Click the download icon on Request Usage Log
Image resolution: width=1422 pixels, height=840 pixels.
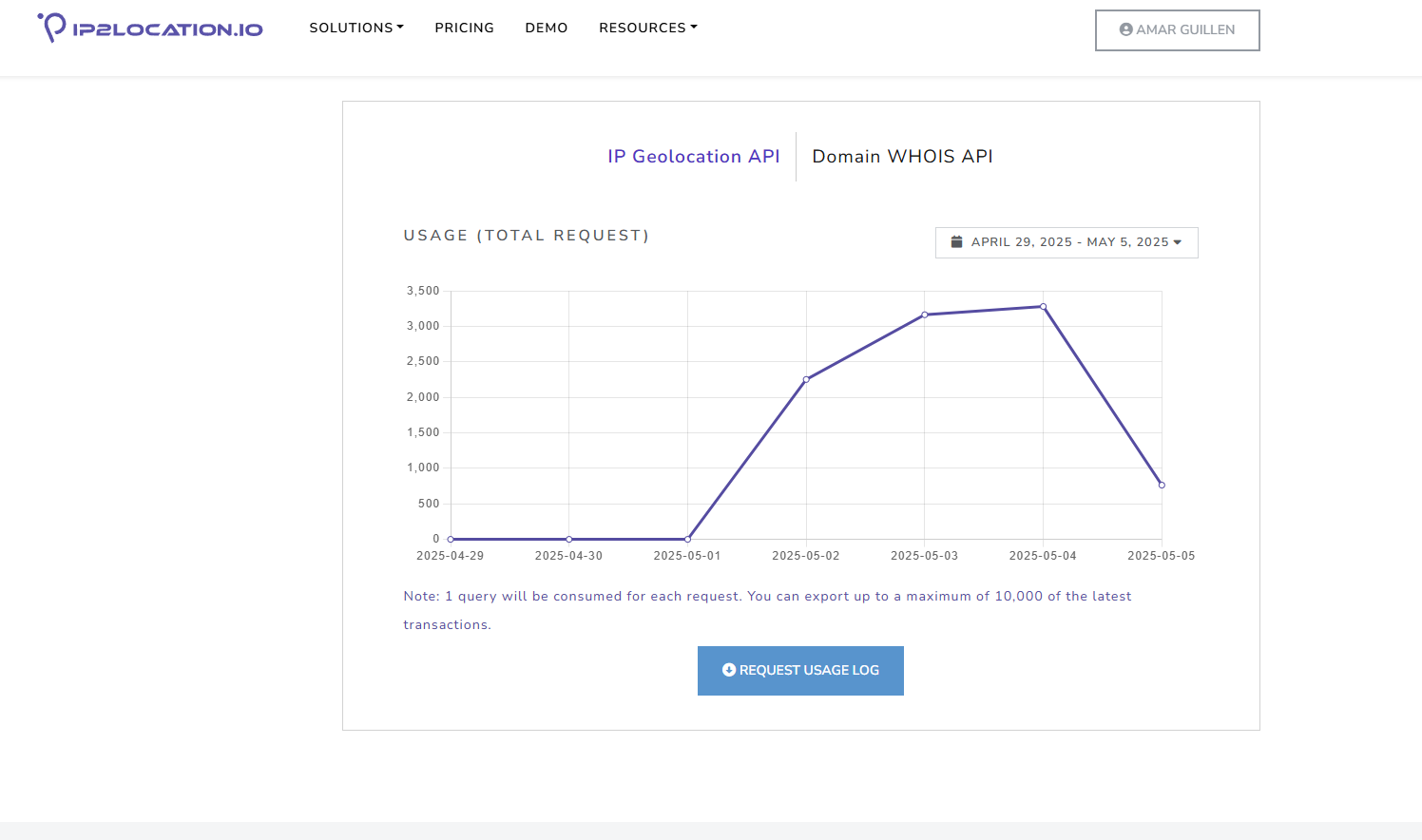point(729,670)
